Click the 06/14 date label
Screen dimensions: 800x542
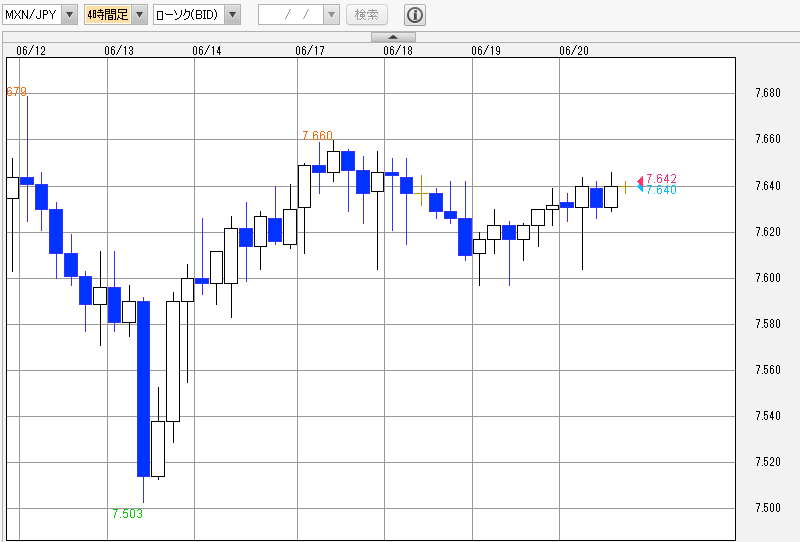coord(207,51)
